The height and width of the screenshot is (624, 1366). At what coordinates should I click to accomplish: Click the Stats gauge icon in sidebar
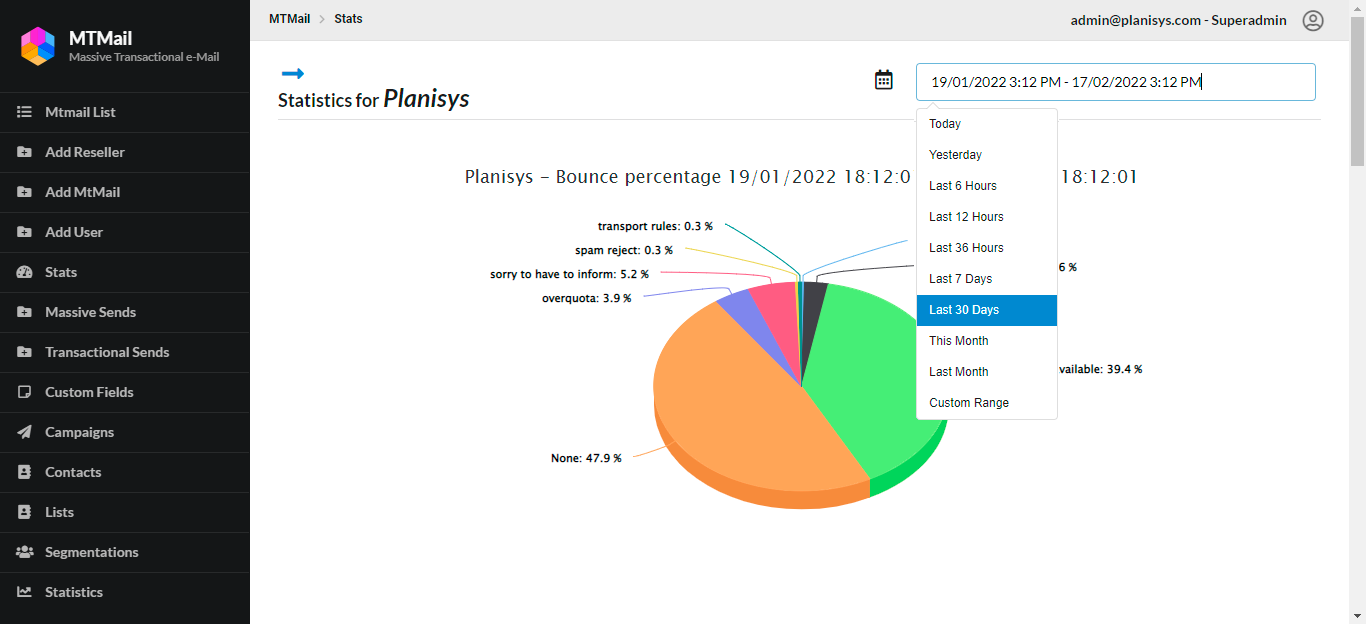[x=25, y=272]
